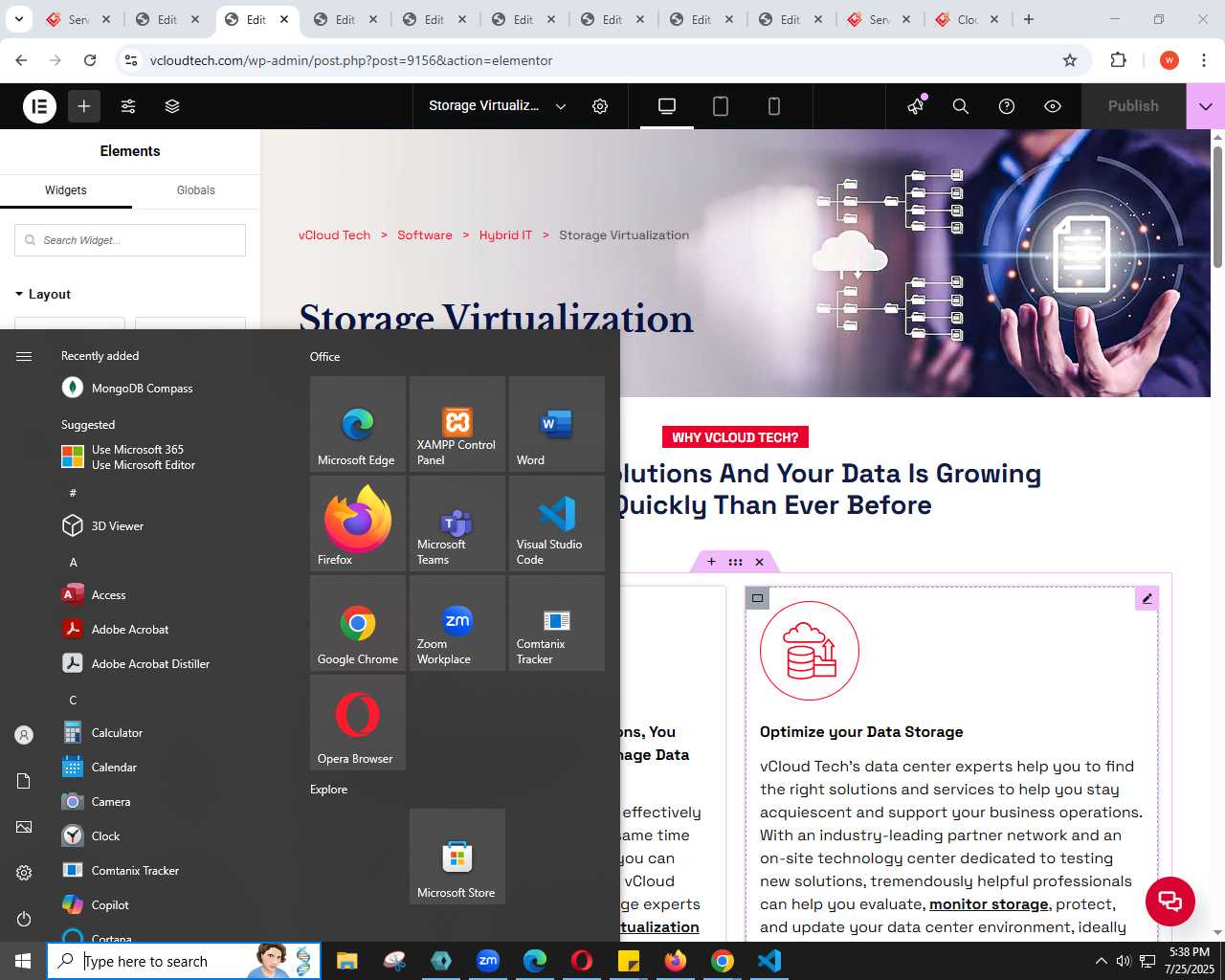Open vCloud Tech breadcrumb link
The image size is (1225, 980).
click(334, 234)
